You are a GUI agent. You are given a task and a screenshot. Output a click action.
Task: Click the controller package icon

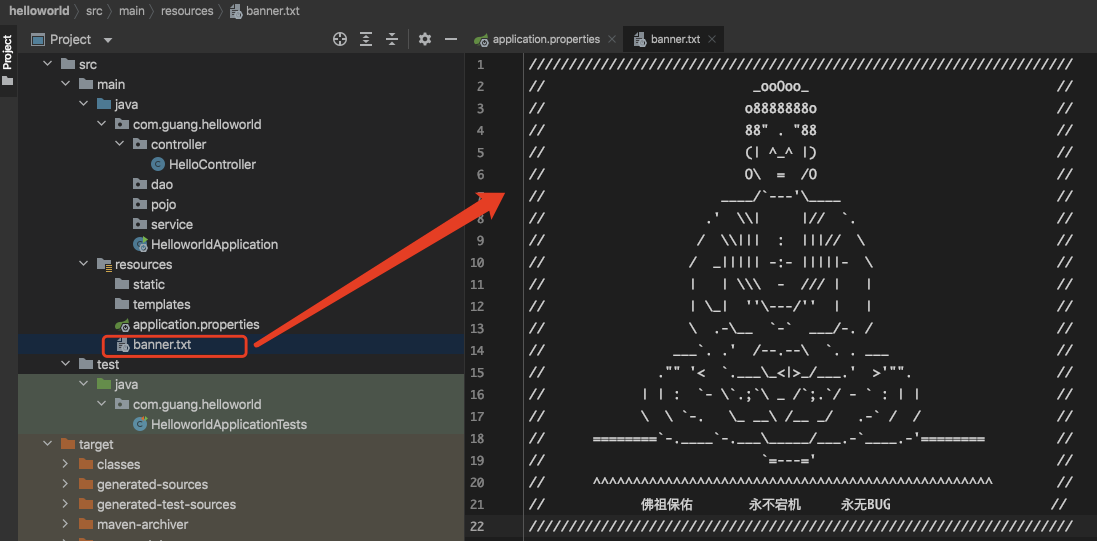(139, 144)
